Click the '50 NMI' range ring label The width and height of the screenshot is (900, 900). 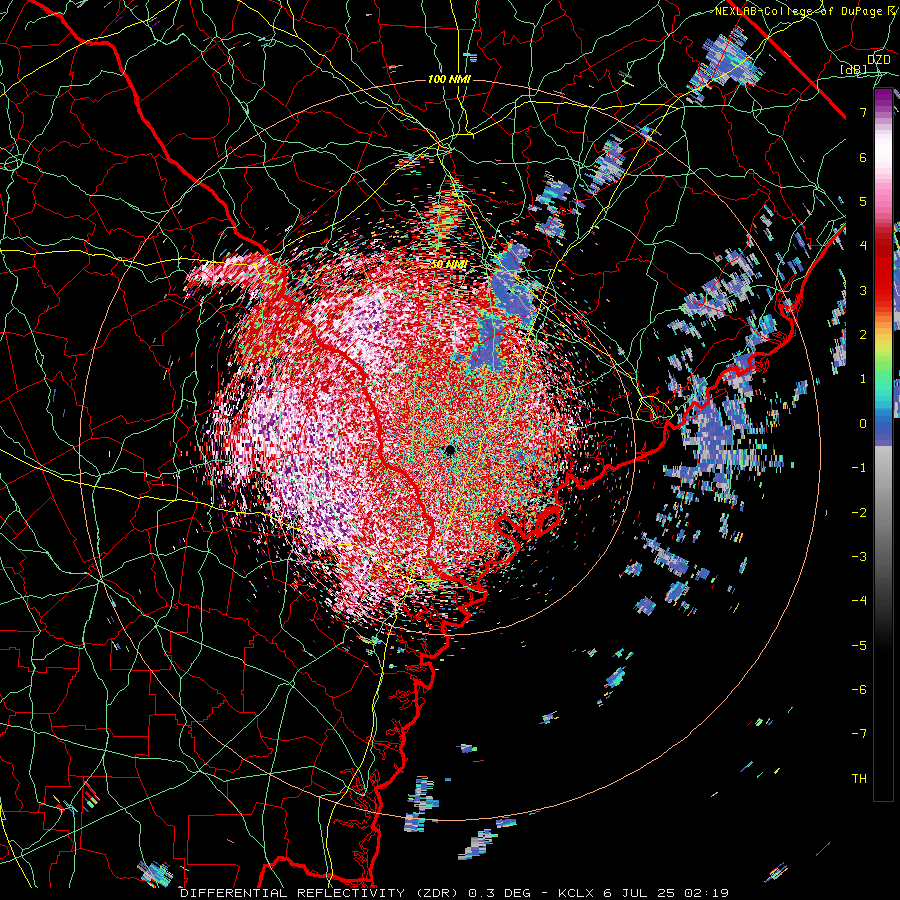(448, 264)
